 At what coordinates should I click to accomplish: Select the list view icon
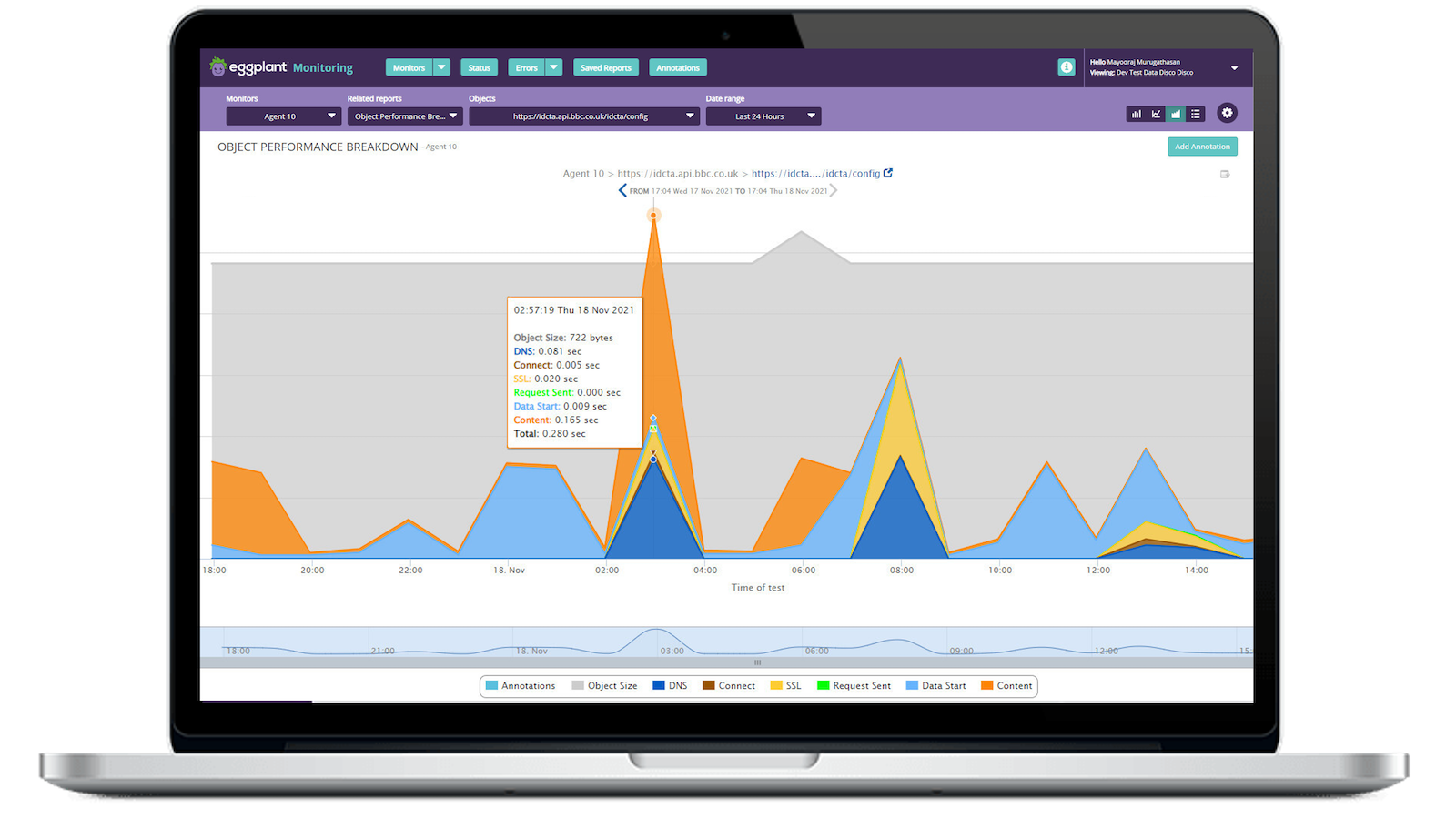click(x=1195, y=114)
